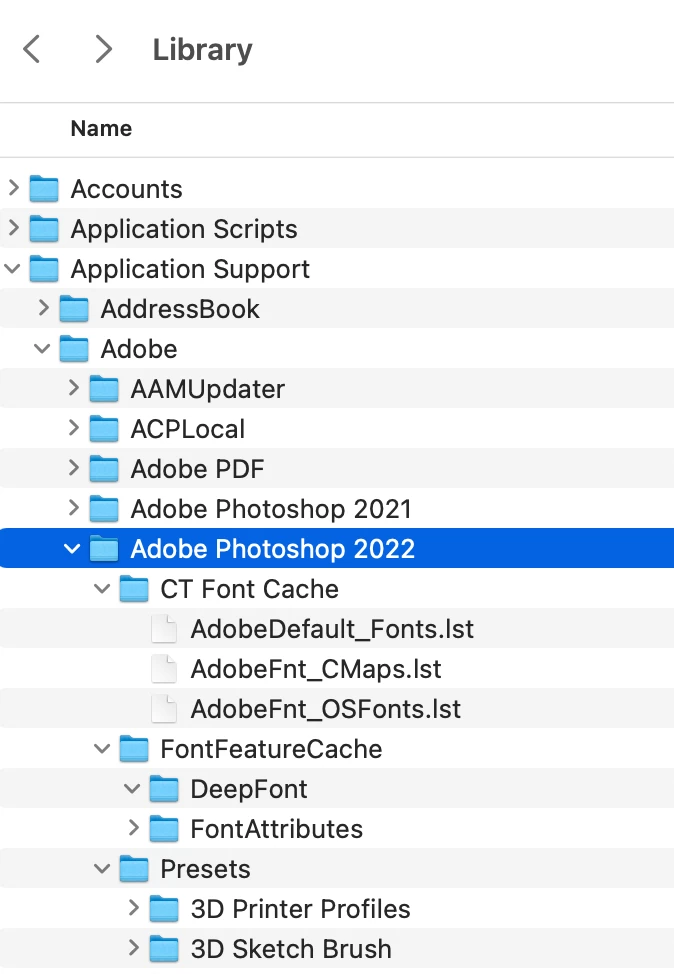This screenshot has height=974, width=674.
Task: Collapse the FontFeatureCache folder chevron
Action: coord(102,749)
